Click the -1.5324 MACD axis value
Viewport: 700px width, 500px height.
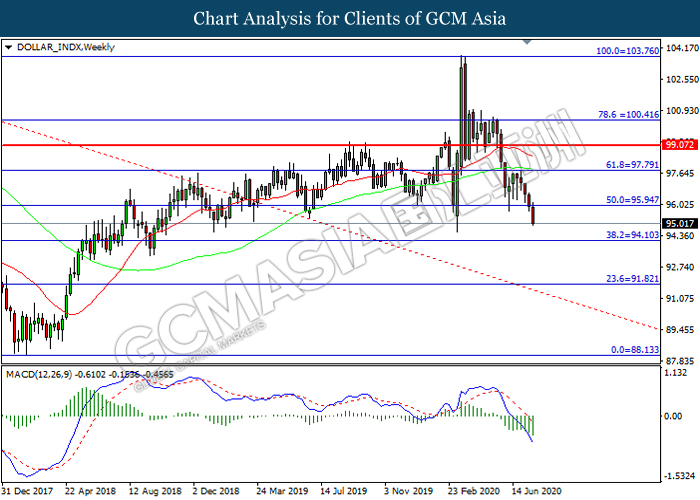[x=679, y=476]
